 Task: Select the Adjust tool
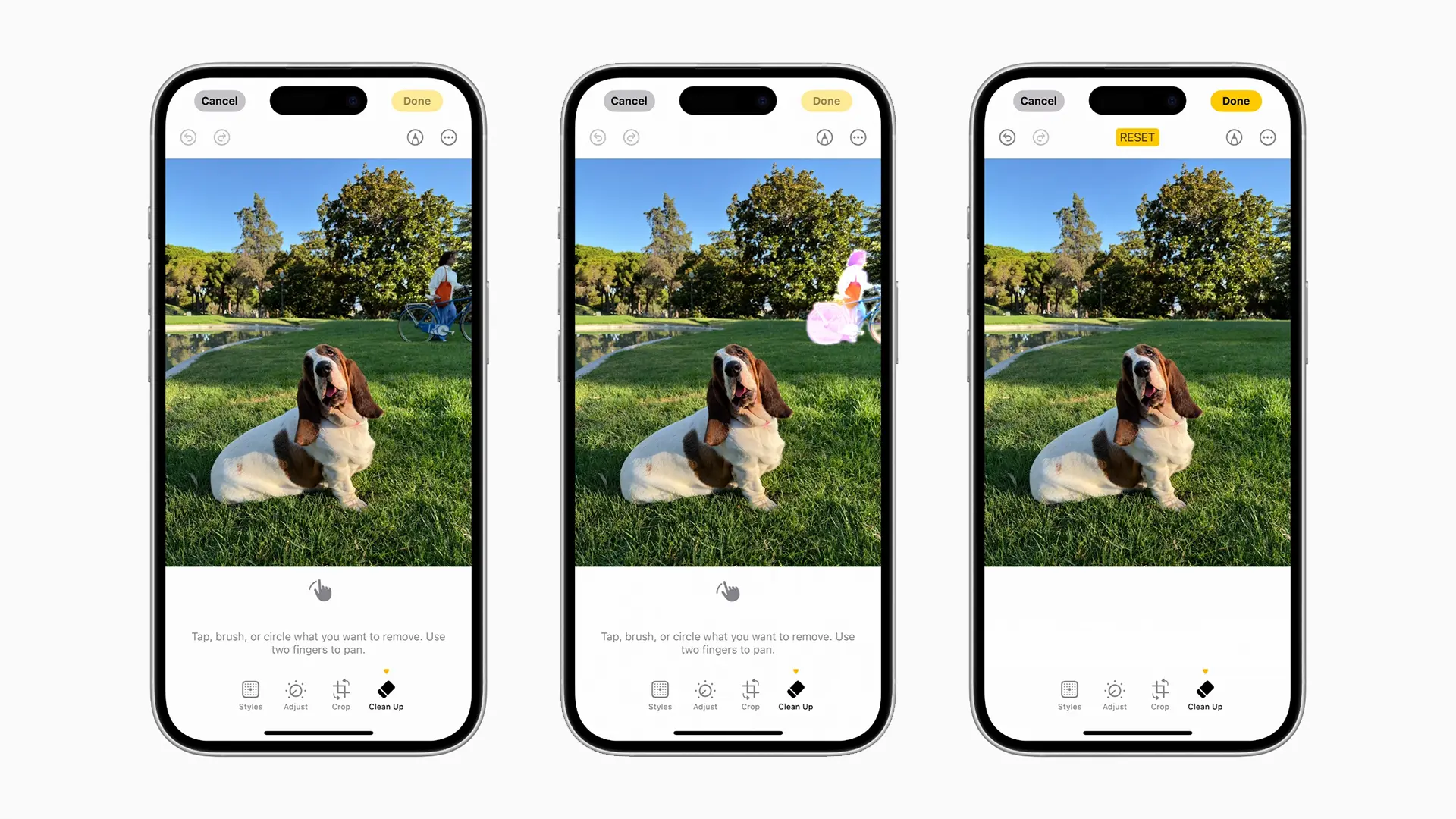tap(296, 694)
